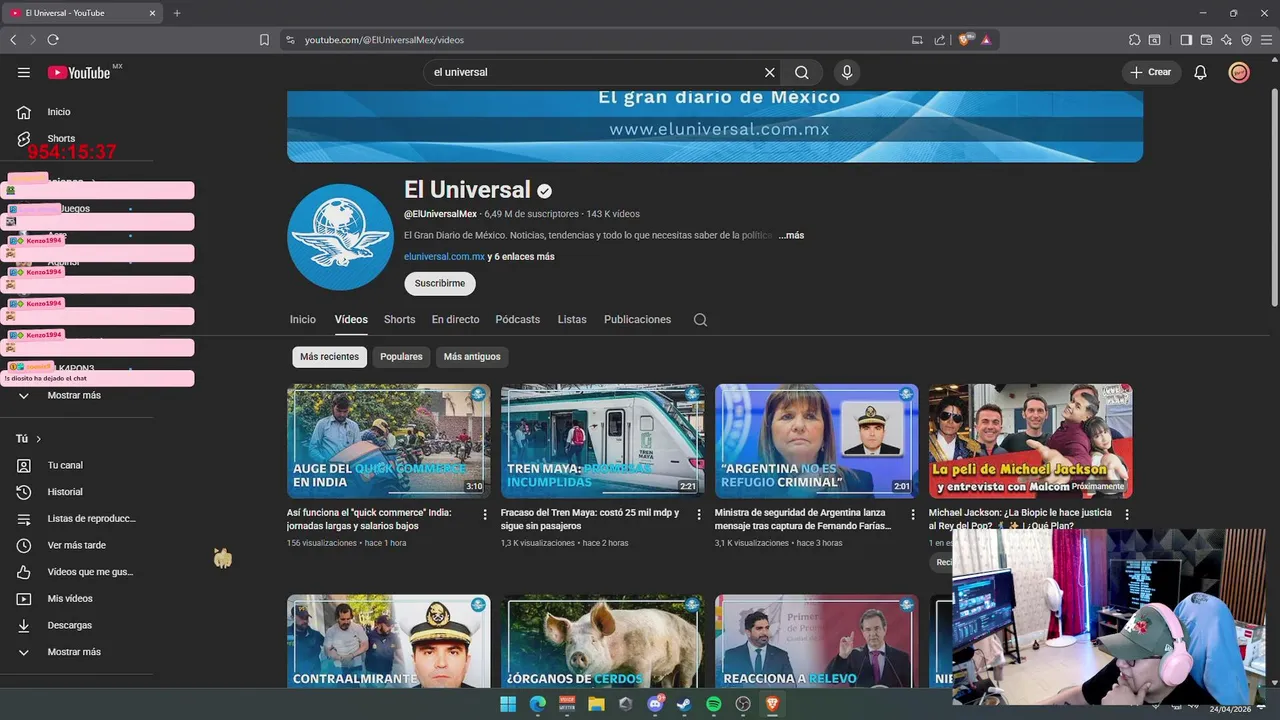1280x720 pixels.
Task: Subscribe with the Suscribirme button
Action: tap(440, 284)
